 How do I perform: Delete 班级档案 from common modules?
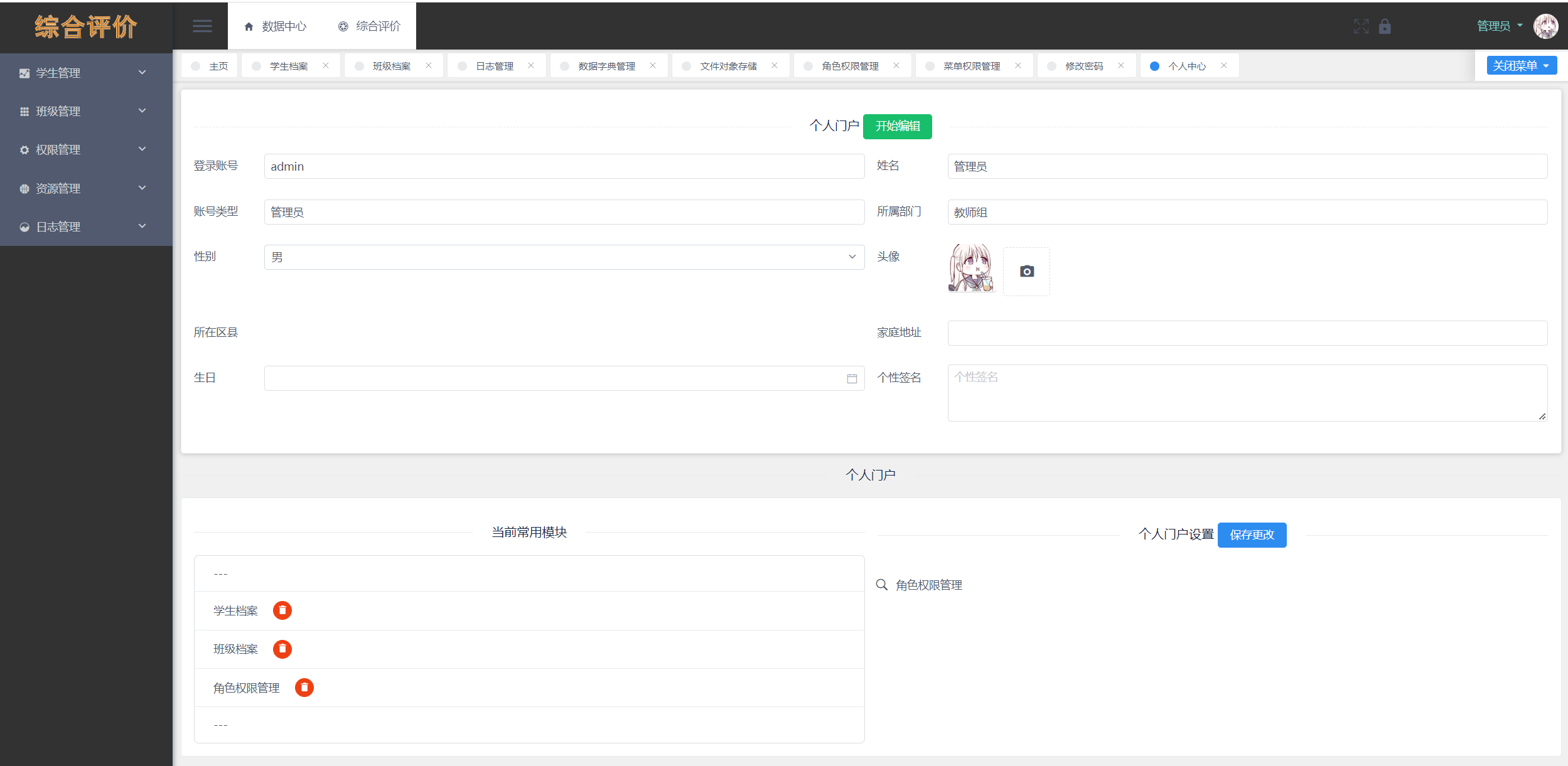[282, 649]
